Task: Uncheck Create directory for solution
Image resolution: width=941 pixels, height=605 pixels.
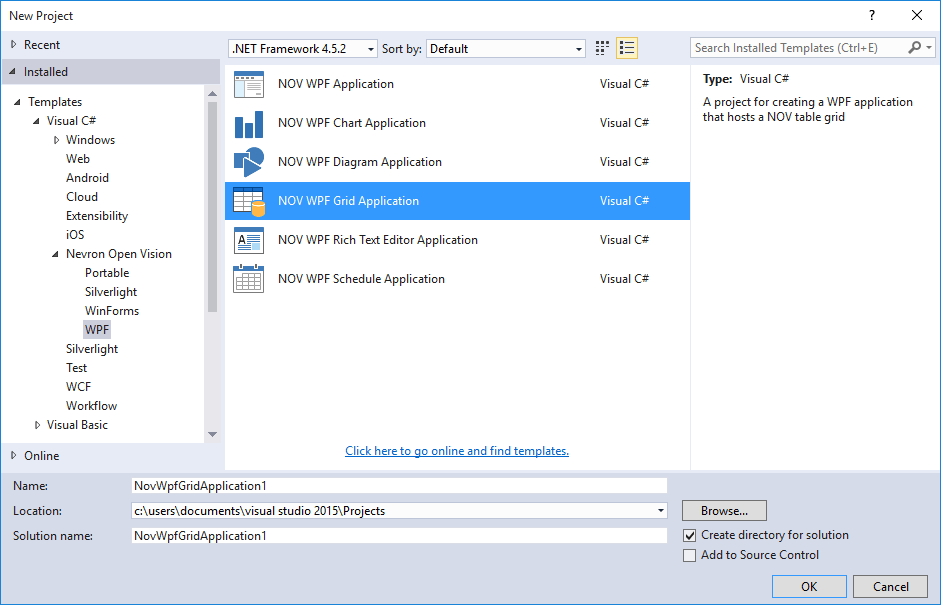Action: coord(689,536)
